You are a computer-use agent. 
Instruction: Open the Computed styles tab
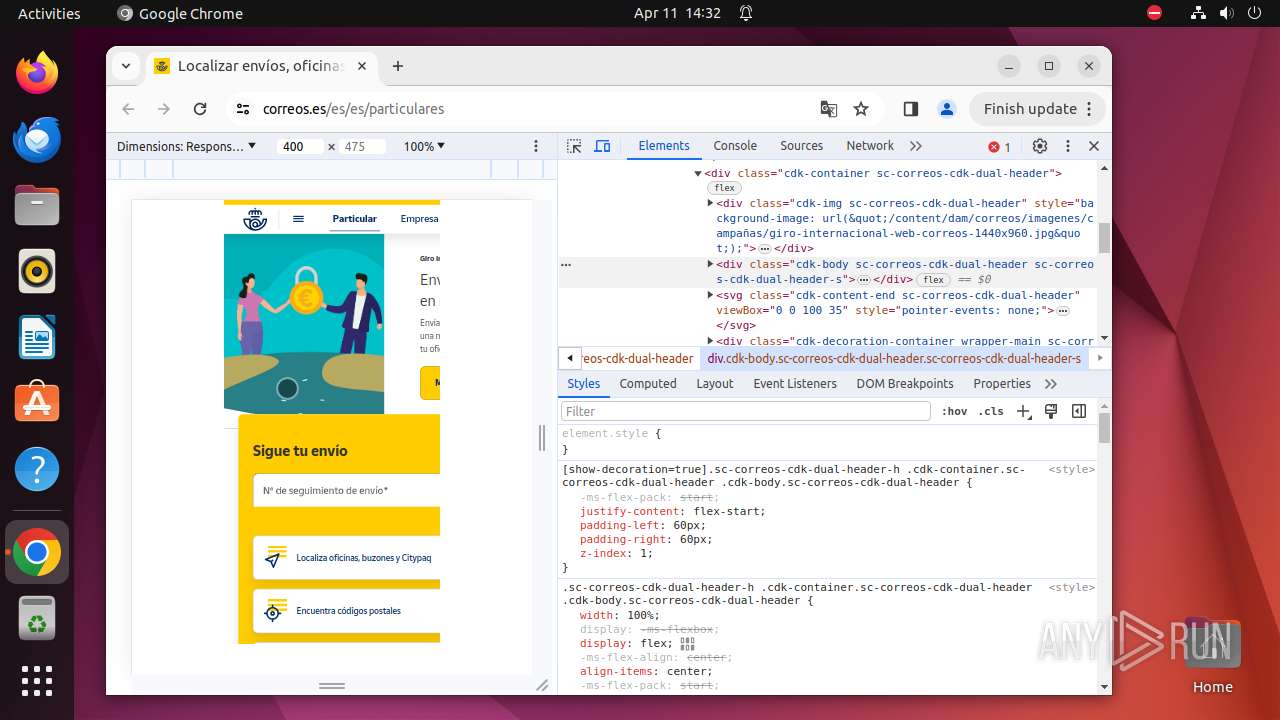tap(648, 384)
